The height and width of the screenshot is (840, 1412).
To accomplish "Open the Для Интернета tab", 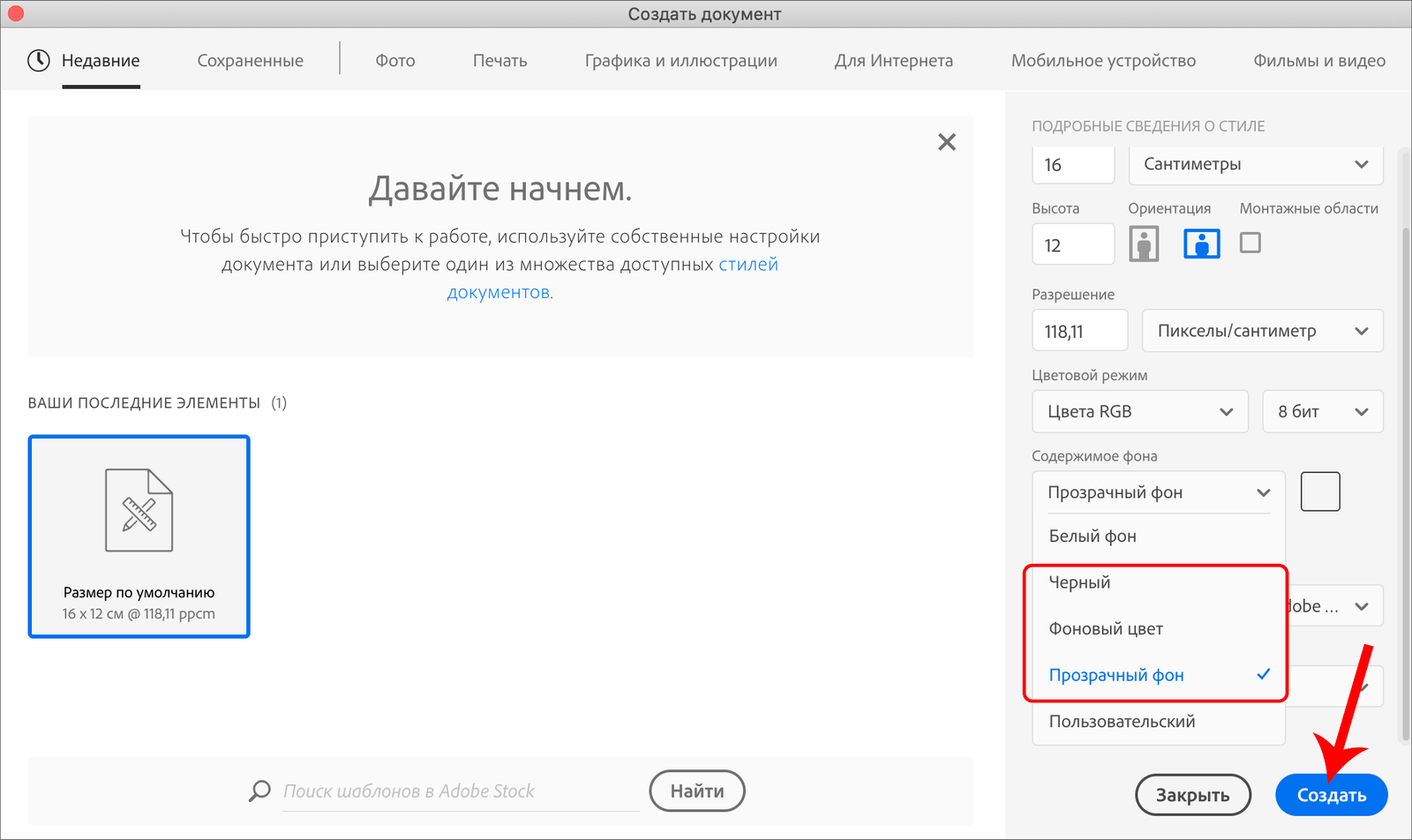I will pos(893,61).
